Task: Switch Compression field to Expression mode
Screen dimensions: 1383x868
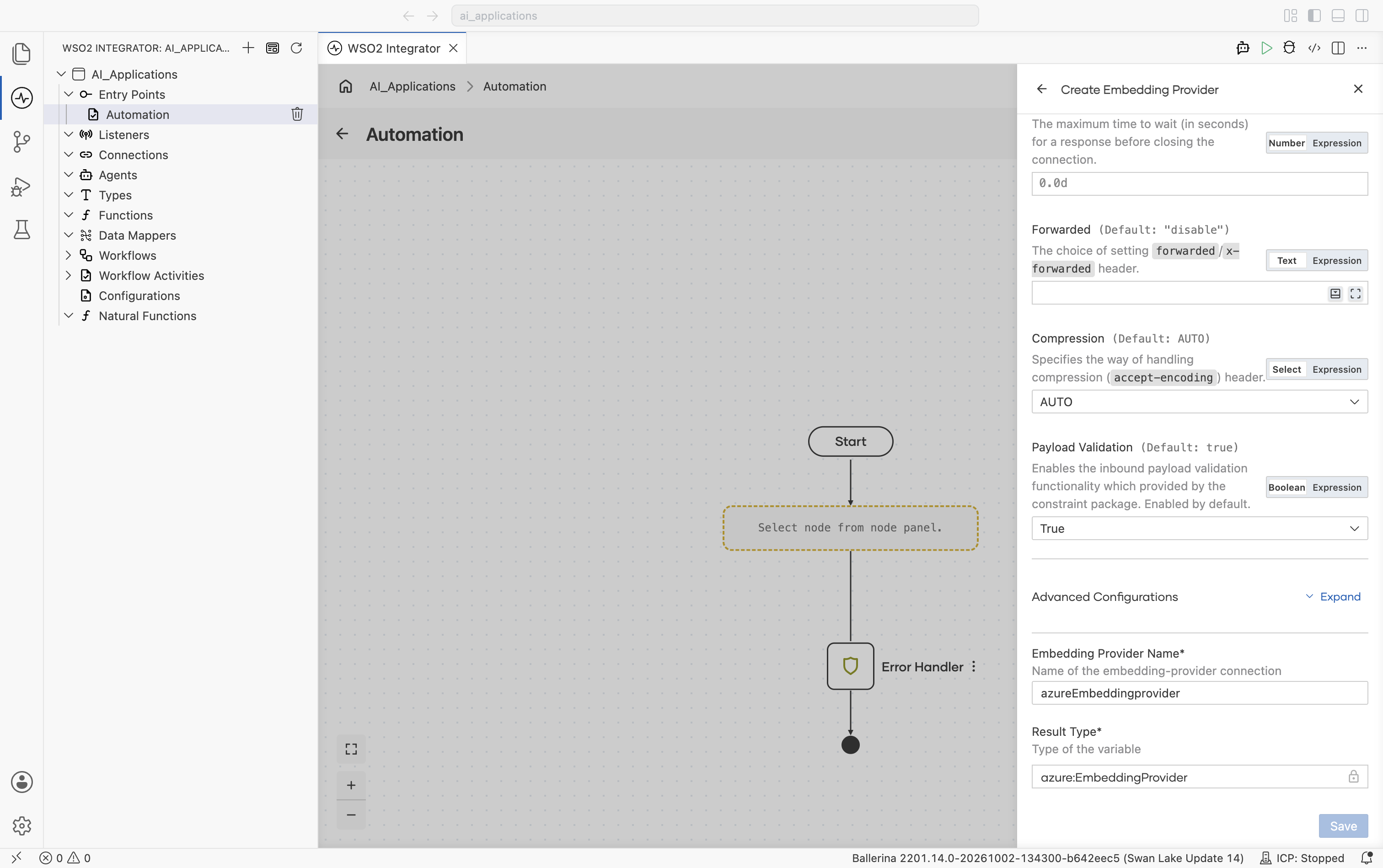Action: (1336, 369)
